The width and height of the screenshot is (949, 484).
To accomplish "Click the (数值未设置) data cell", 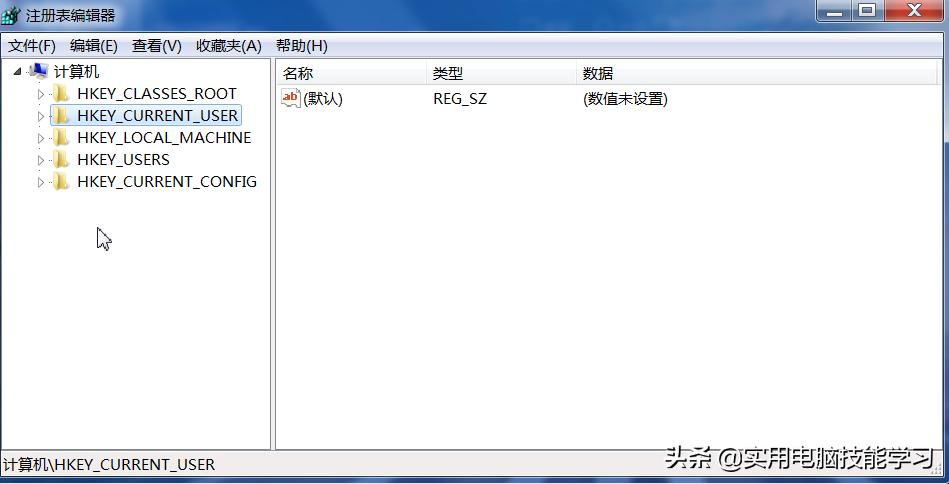I will pos(625,99).
